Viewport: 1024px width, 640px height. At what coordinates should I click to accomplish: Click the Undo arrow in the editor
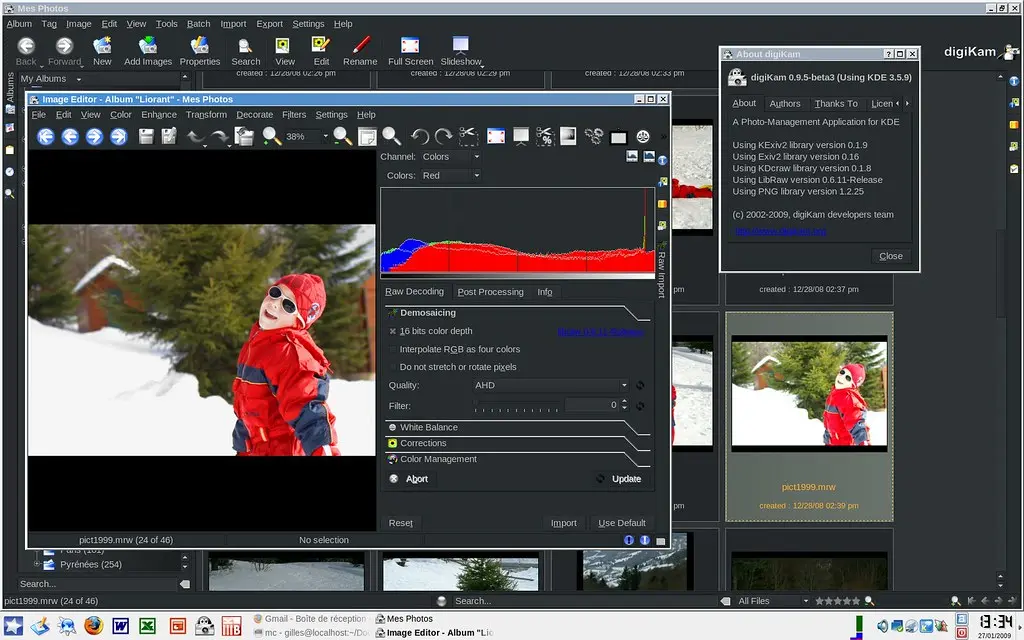point(196,136)
